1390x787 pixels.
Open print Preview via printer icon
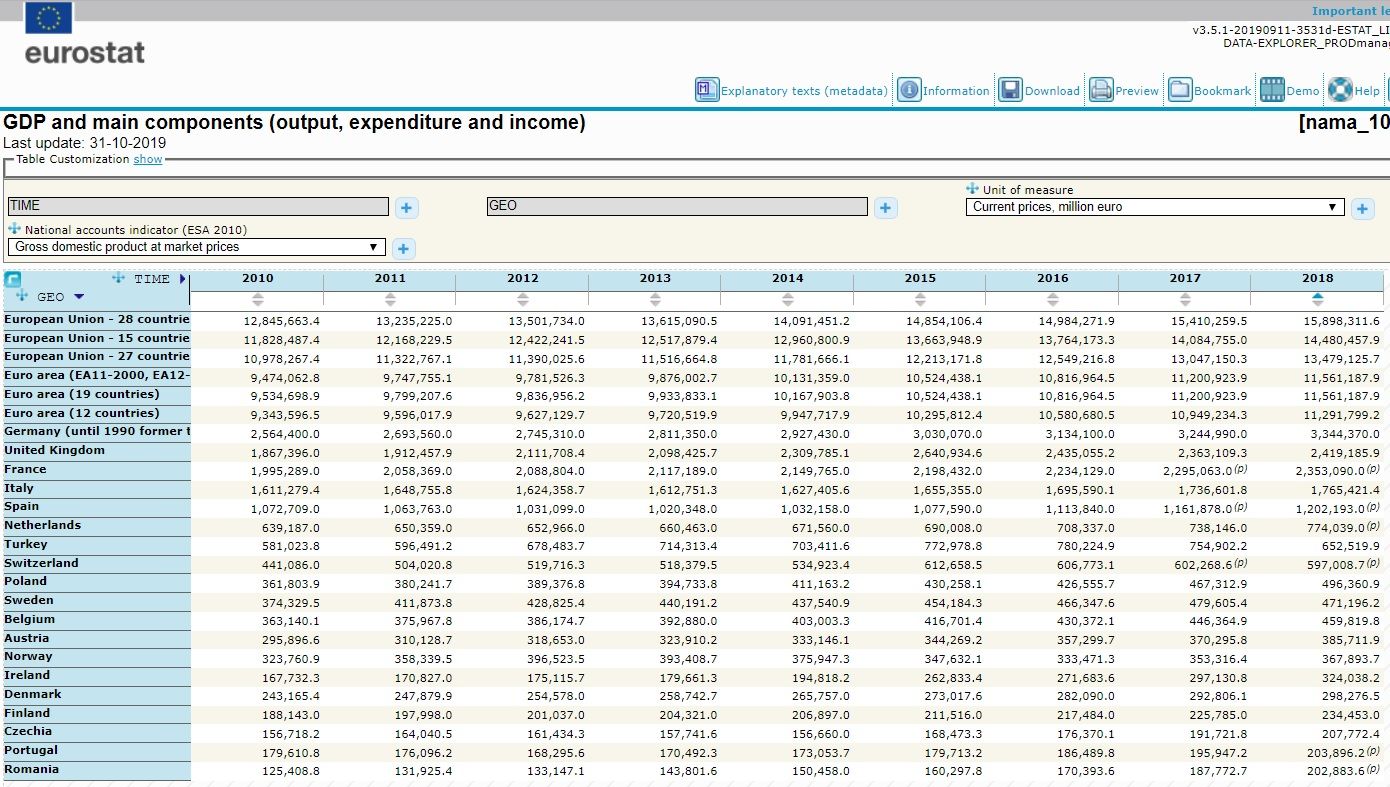coord(1101,90)
